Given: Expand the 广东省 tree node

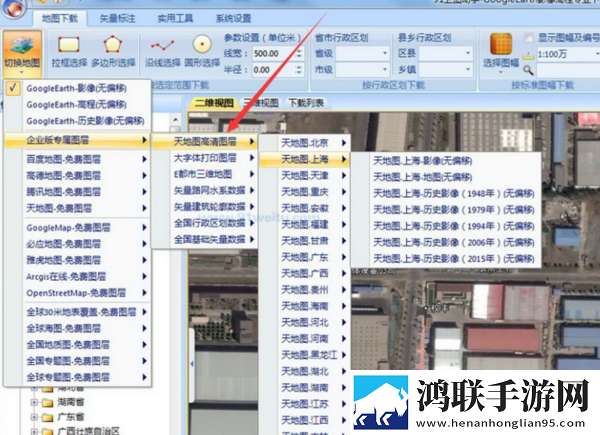Looking at the screenshot, I should 34,417.
